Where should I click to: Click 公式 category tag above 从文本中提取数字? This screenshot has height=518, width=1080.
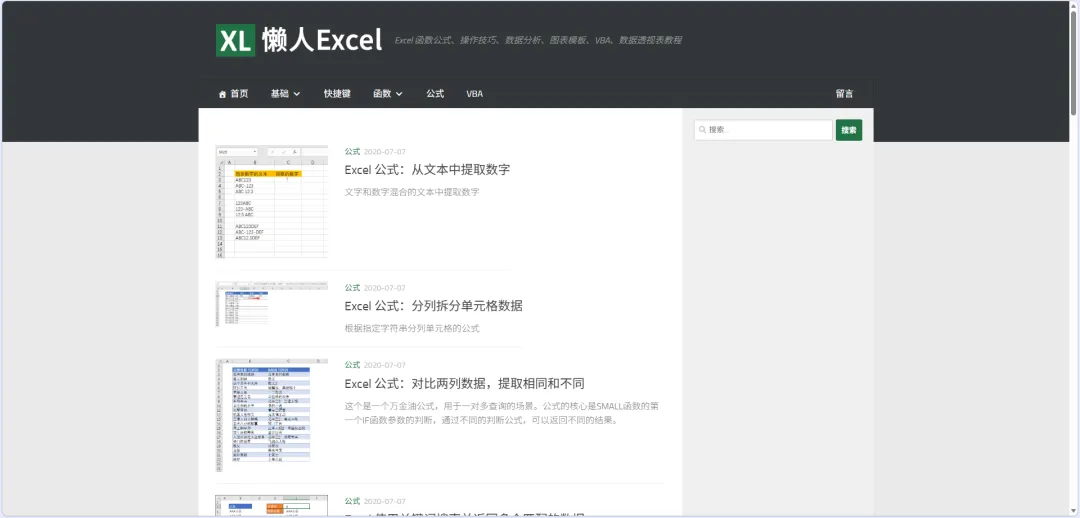pyautogui.click(x=352, y=152)
